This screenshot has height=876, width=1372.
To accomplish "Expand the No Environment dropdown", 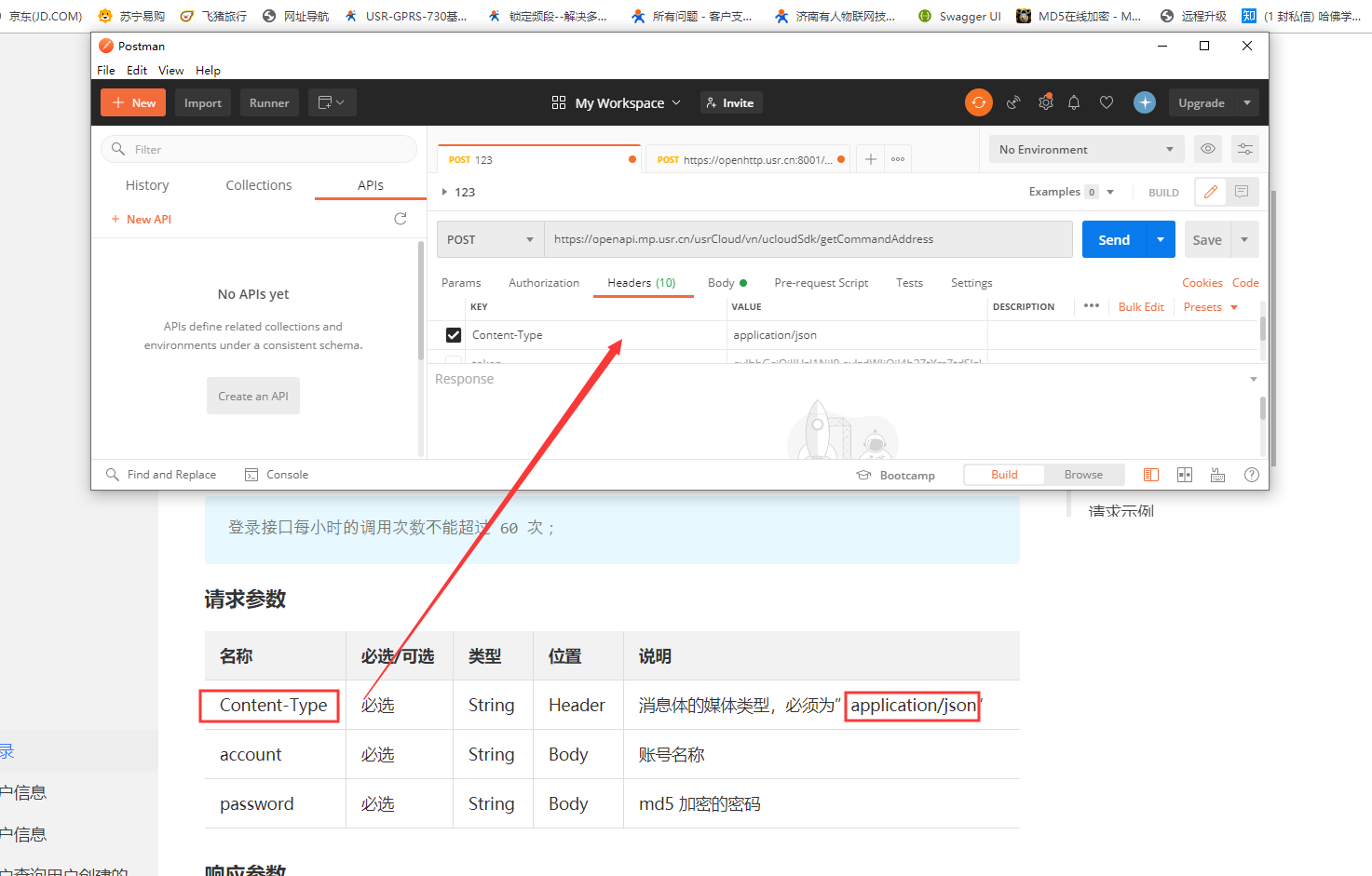I will (x=1086, y=149).
